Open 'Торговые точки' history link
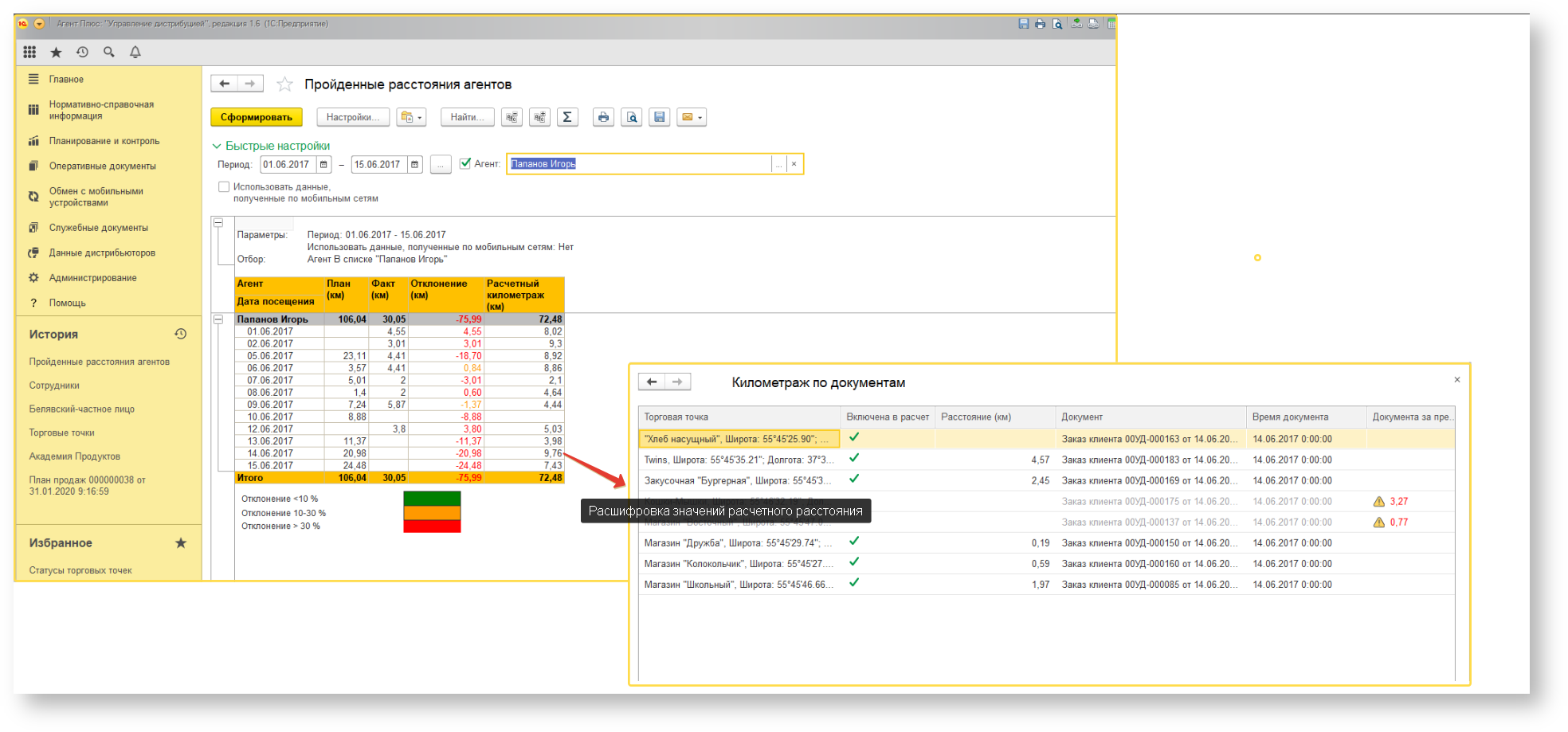The width and height of the screenshot is (1568, 732). (62, 433)
